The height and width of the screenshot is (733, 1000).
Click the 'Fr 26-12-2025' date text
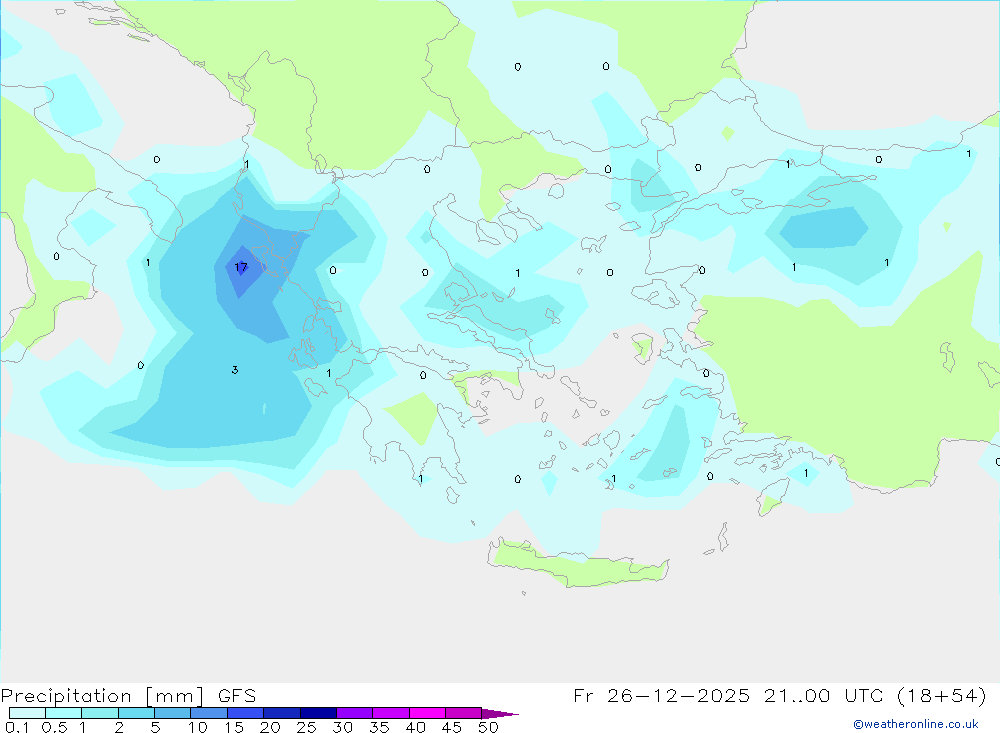(661, 695)
